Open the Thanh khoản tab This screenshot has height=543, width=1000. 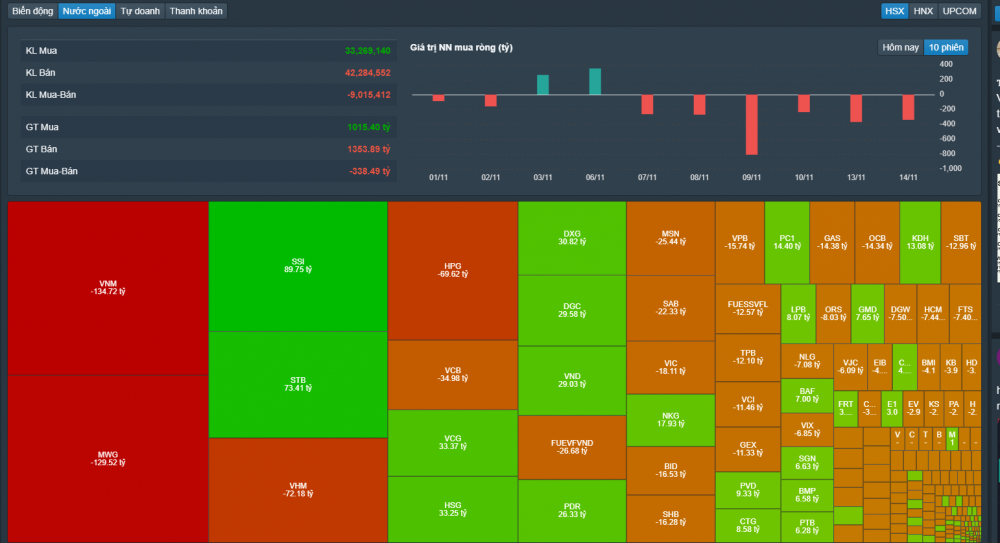196,11
